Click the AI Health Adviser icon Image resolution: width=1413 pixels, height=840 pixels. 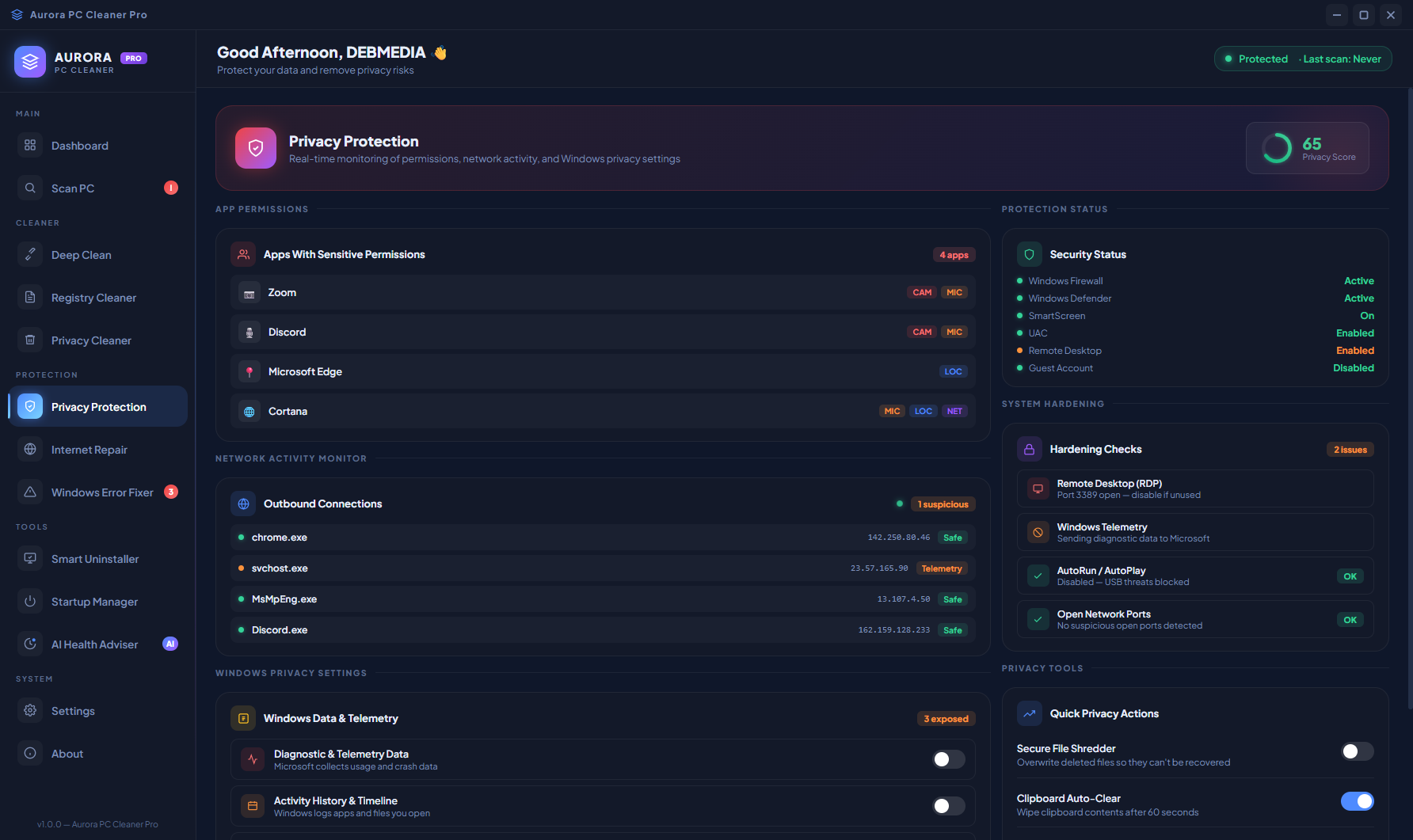[x=30, y=644]
